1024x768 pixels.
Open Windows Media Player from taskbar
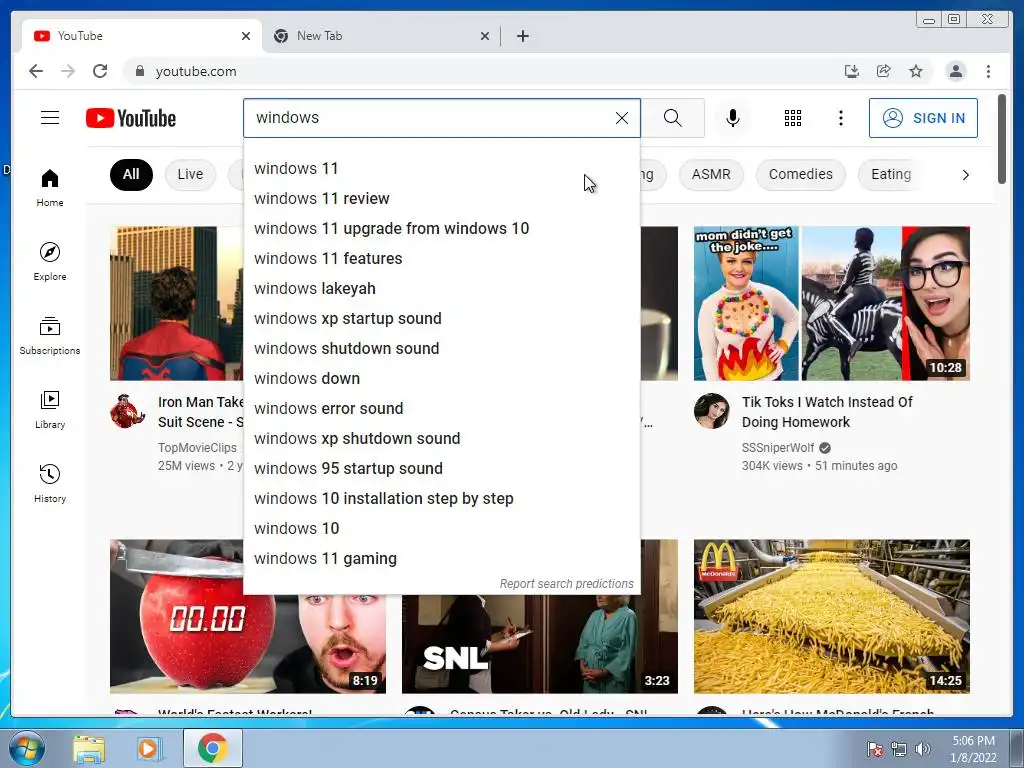[148, 749]
